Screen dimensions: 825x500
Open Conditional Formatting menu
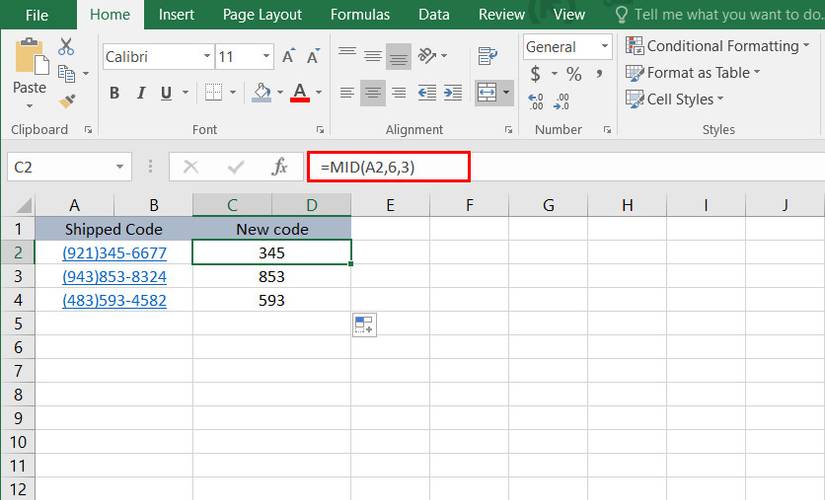[717, 46]
